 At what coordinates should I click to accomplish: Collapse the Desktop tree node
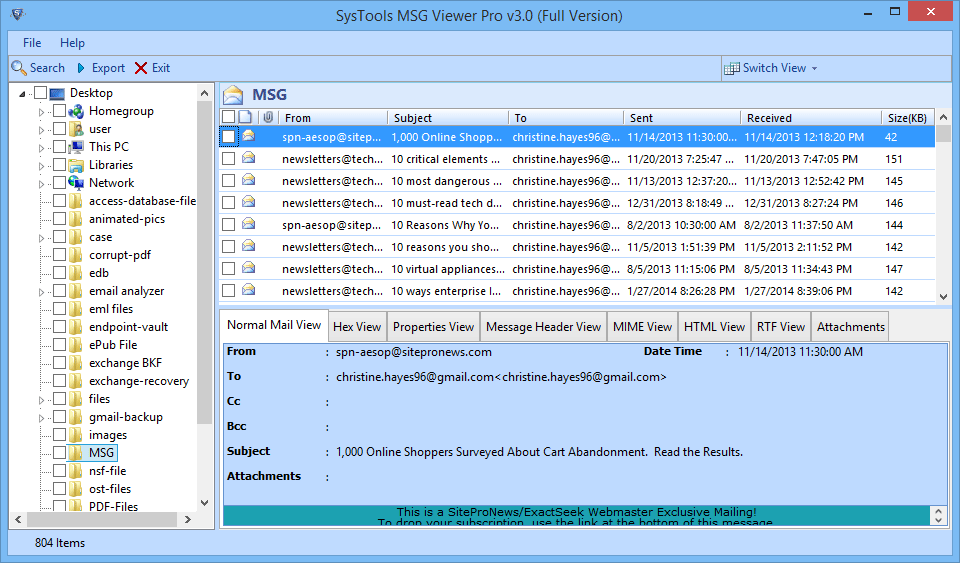(23, 94)
